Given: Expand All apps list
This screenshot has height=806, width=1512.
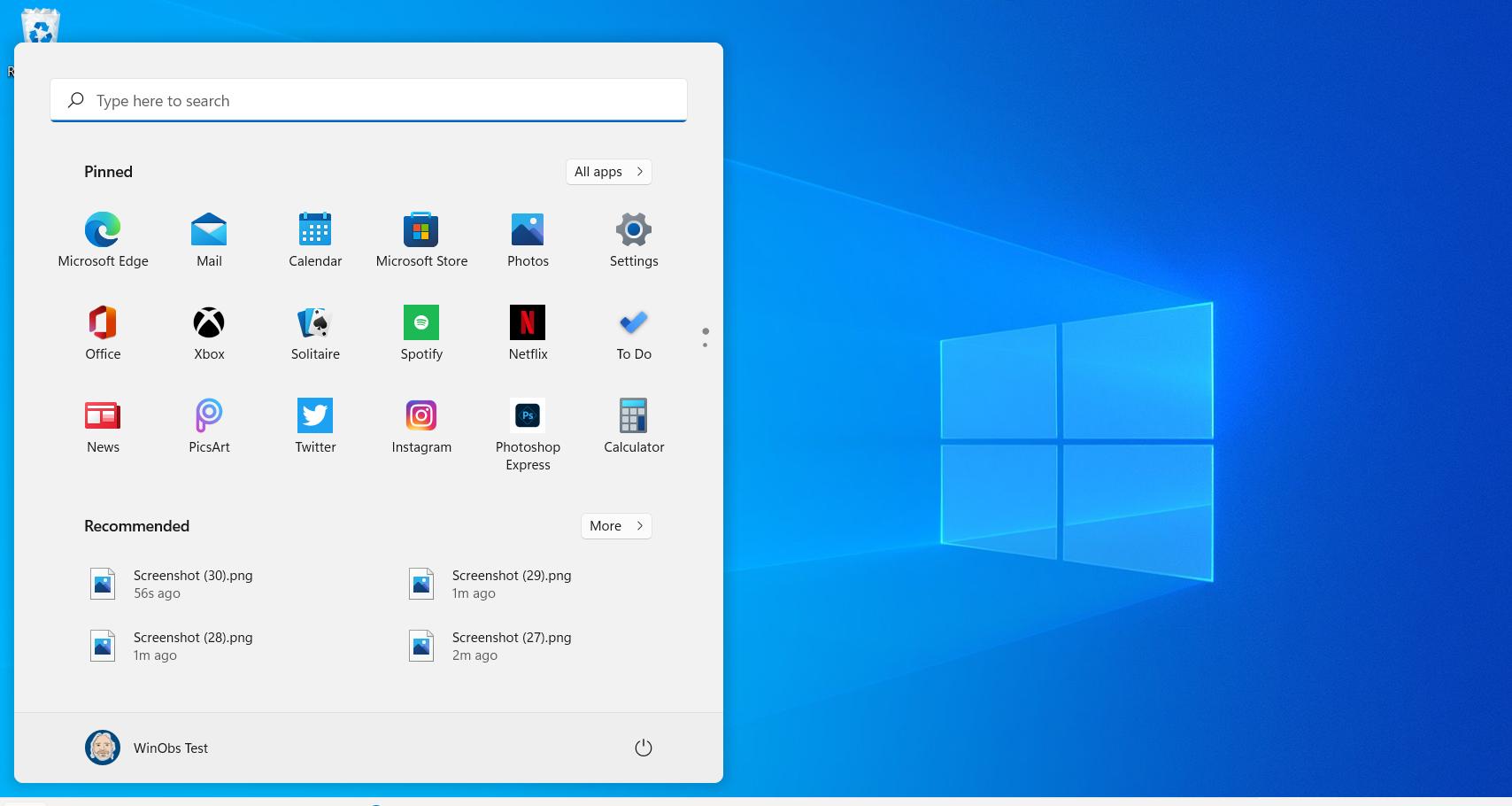Looking at the screenshot, I should pos(609,172).
